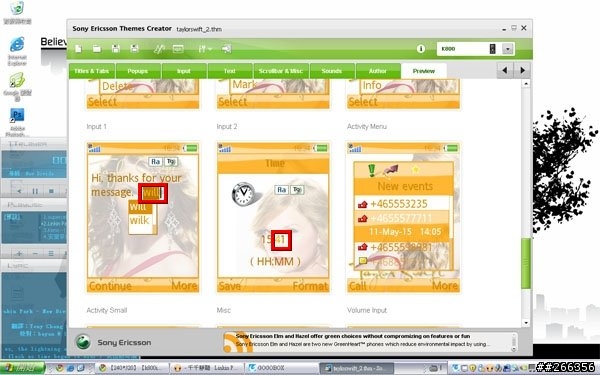Click the 'Activity Menu' label
This screenshot has width=600, height=375.
coord(367,127)
